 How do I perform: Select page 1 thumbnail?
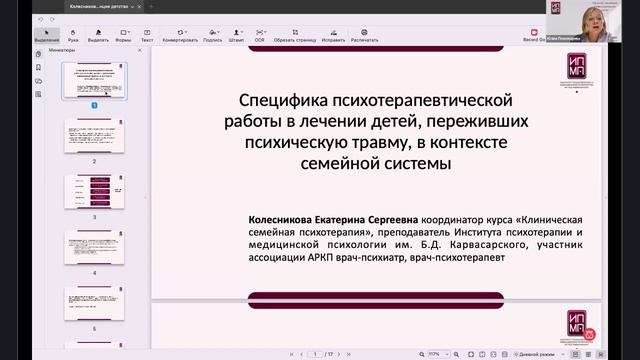[94, 80]
